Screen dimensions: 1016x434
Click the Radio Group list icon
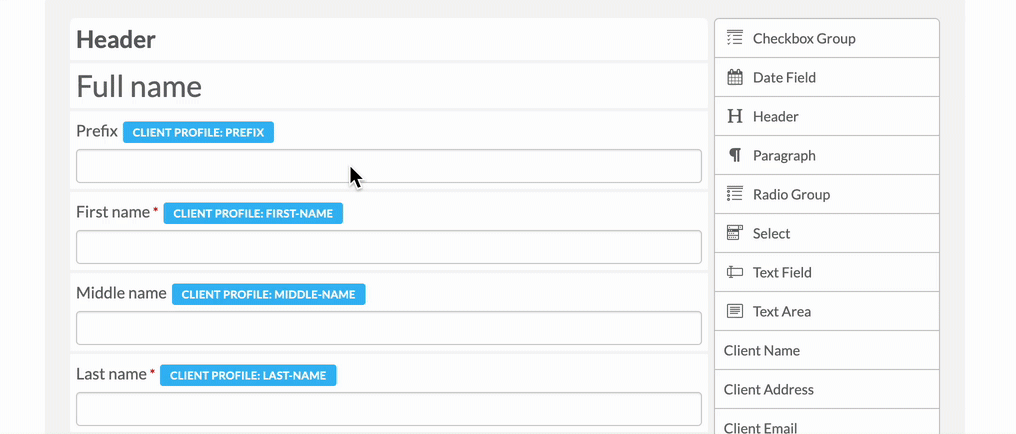coord(734,194)
